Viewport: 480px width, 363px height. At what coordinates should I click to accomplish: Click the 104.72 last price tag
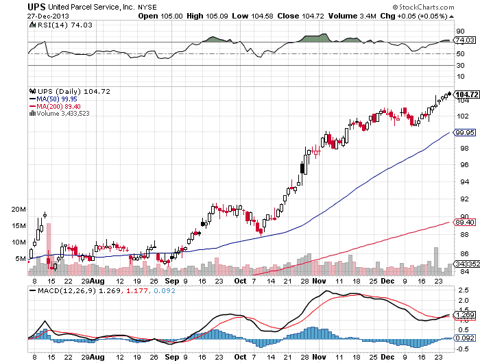(467, 95)
